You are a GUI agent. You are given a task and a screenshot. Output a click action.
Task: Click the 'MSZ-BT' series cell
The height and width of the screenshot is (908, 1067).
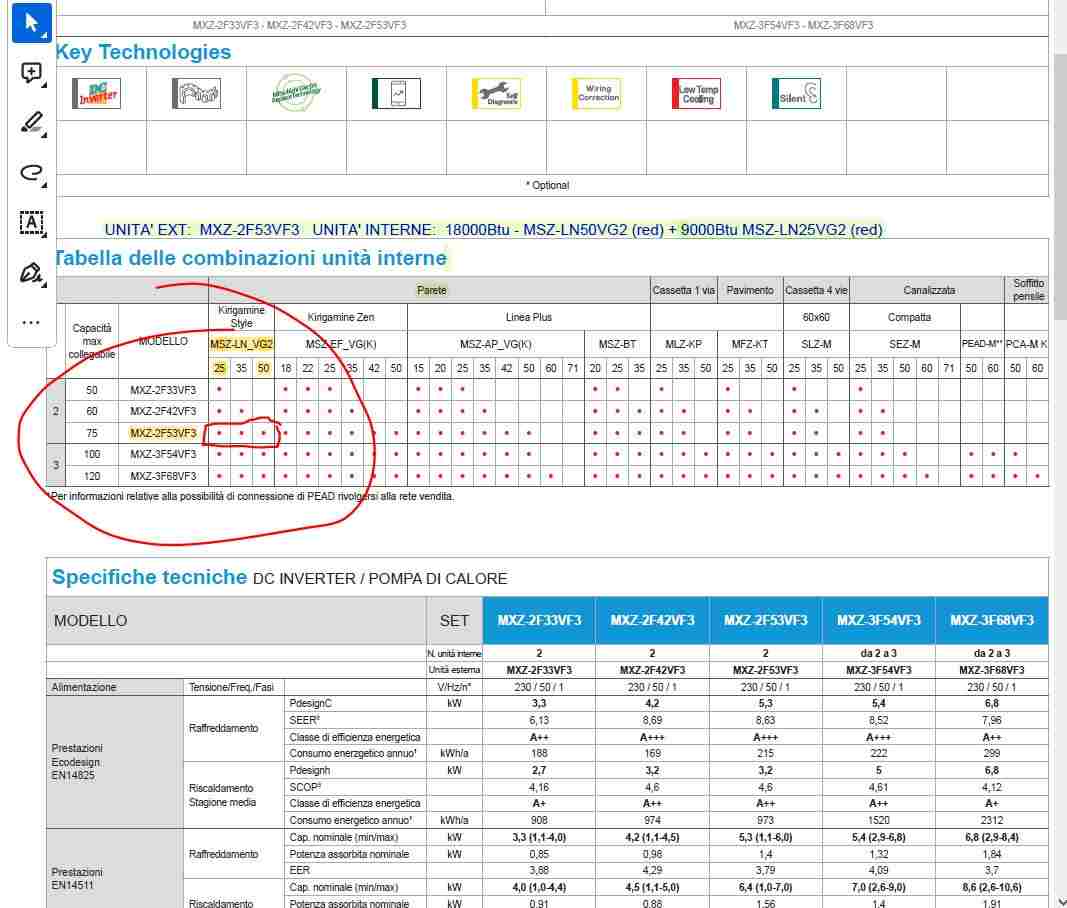pos(617,344)
